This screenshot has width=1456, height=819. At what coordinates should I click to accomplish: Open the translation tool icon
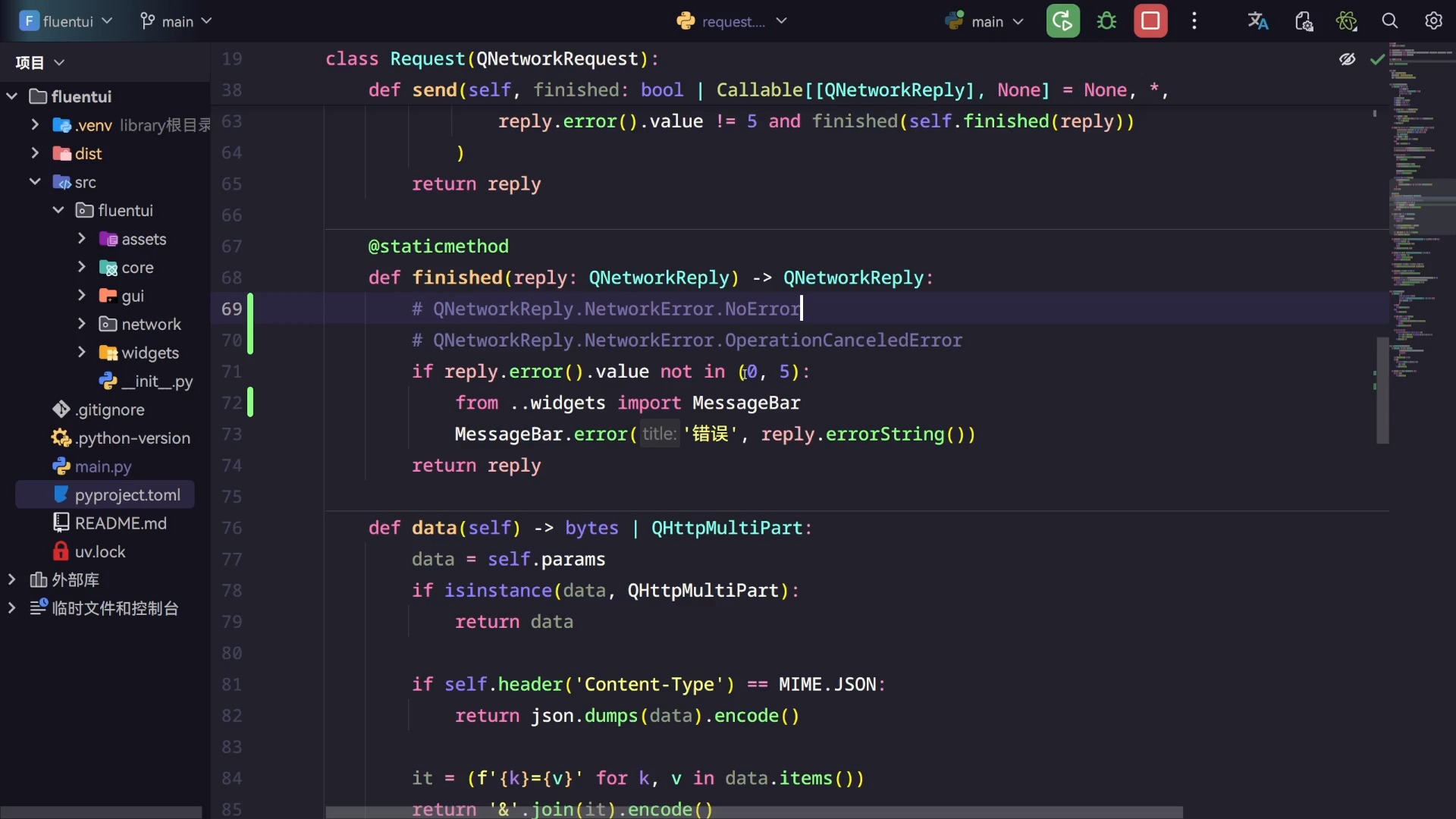pyautogui.click(x=1258, y=21)
